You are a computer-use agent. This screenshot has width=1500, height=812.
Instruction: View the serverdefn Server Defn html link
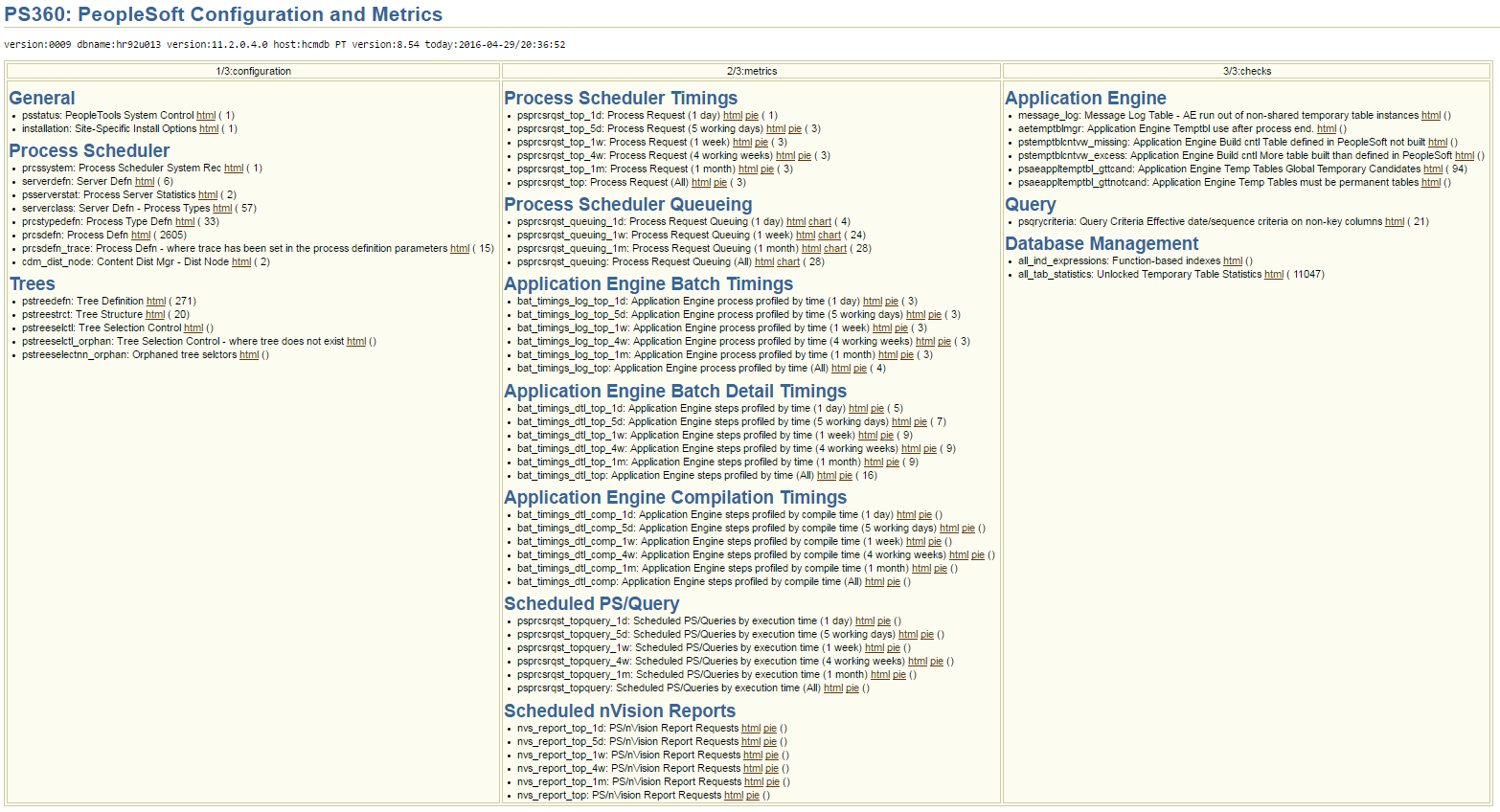point(144,181)
